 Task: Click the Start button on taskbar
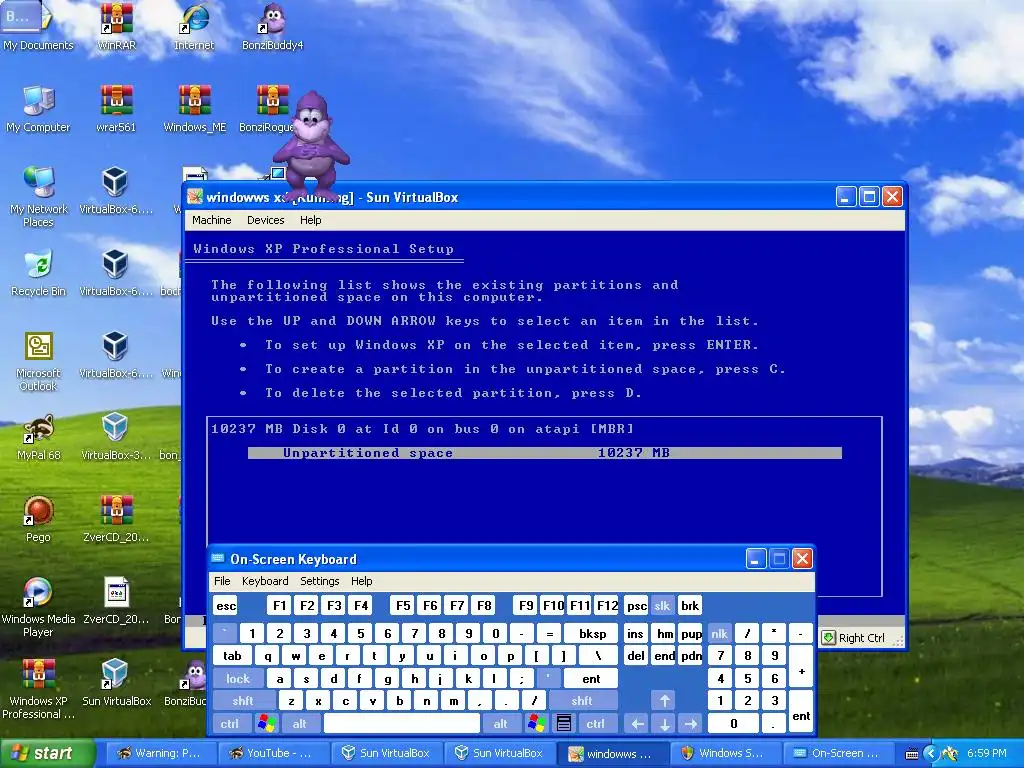[47, 753]
